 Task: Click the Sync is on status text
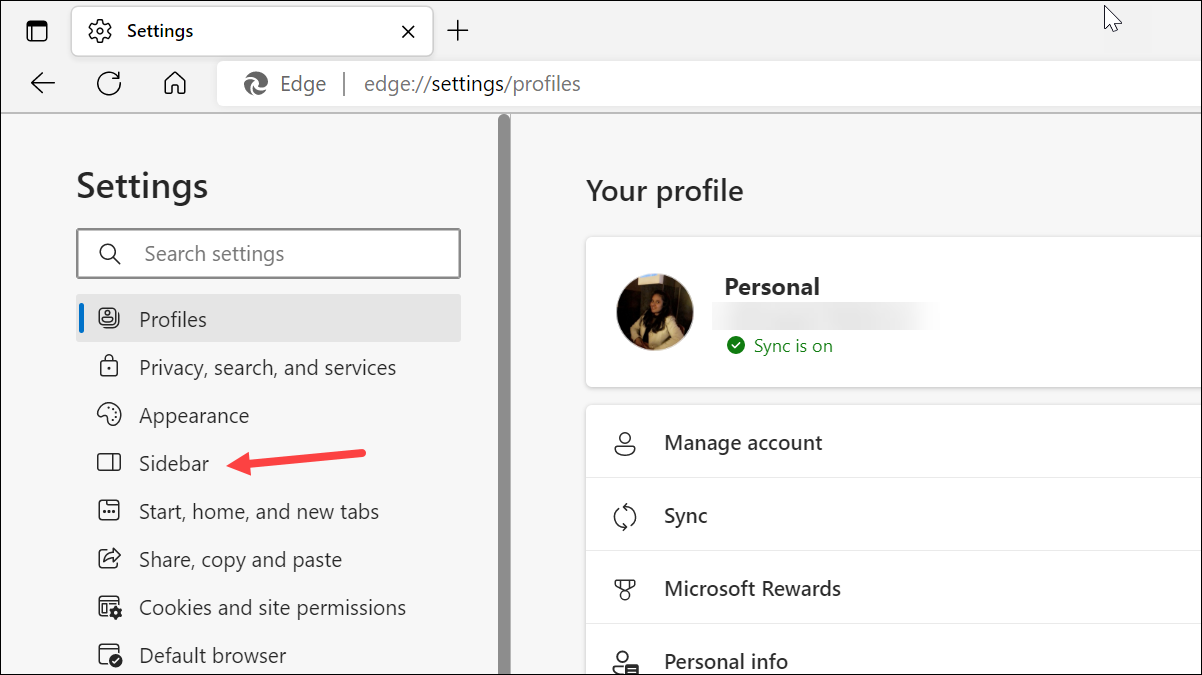(x=793, y=346)
